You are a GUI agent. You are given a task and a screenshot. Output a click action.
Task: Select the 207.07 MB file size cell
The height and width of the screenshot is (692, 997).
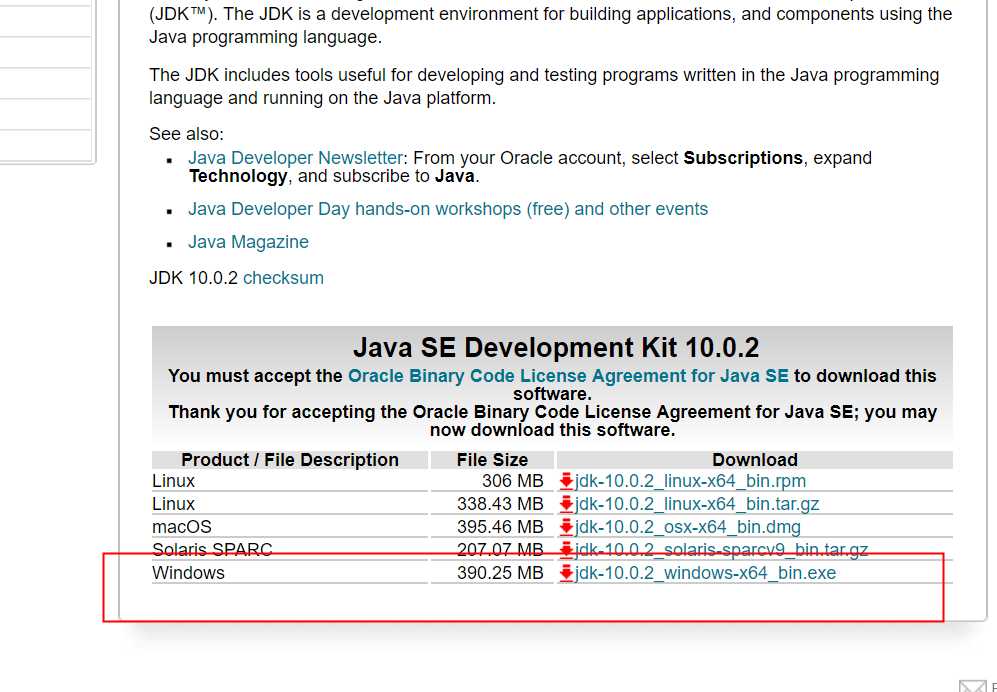click(492, 550)
